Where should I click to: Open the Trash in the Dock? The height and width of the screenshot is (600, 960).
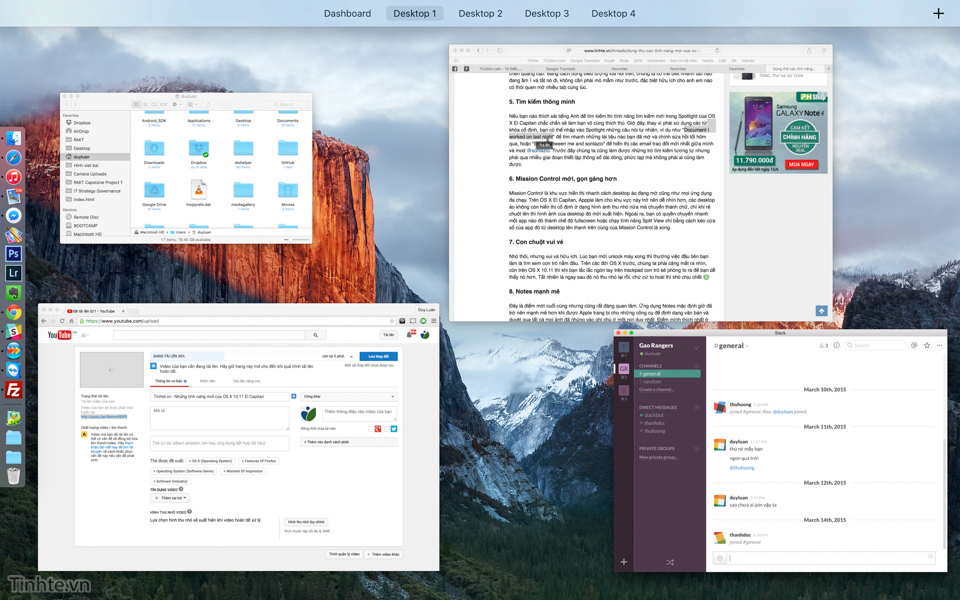(13, 475)
